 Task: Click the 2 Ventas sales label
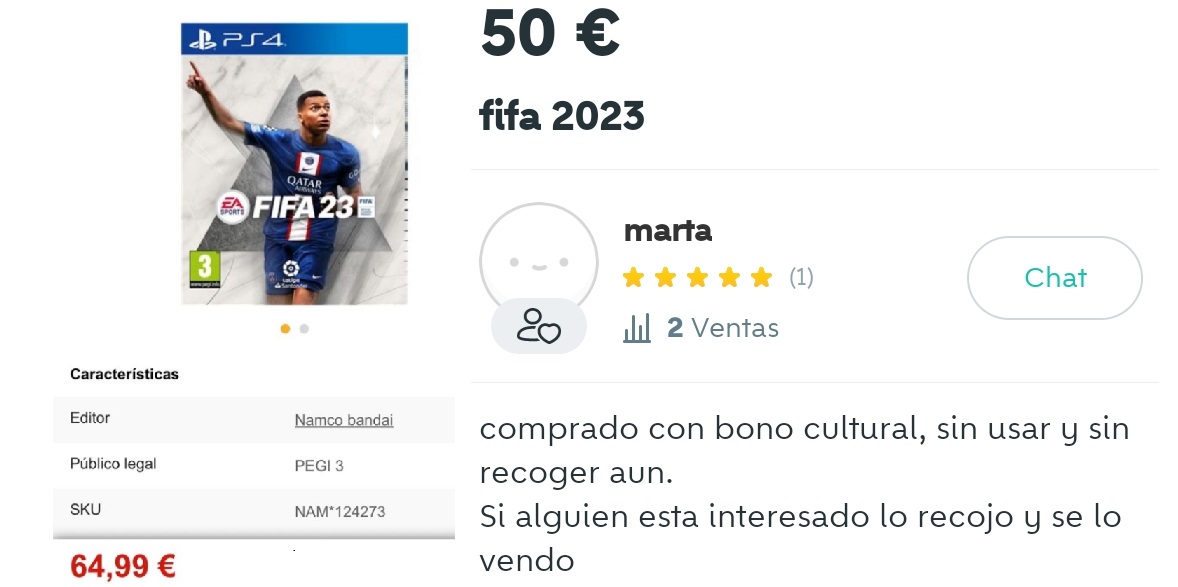[x=722, y=328]
